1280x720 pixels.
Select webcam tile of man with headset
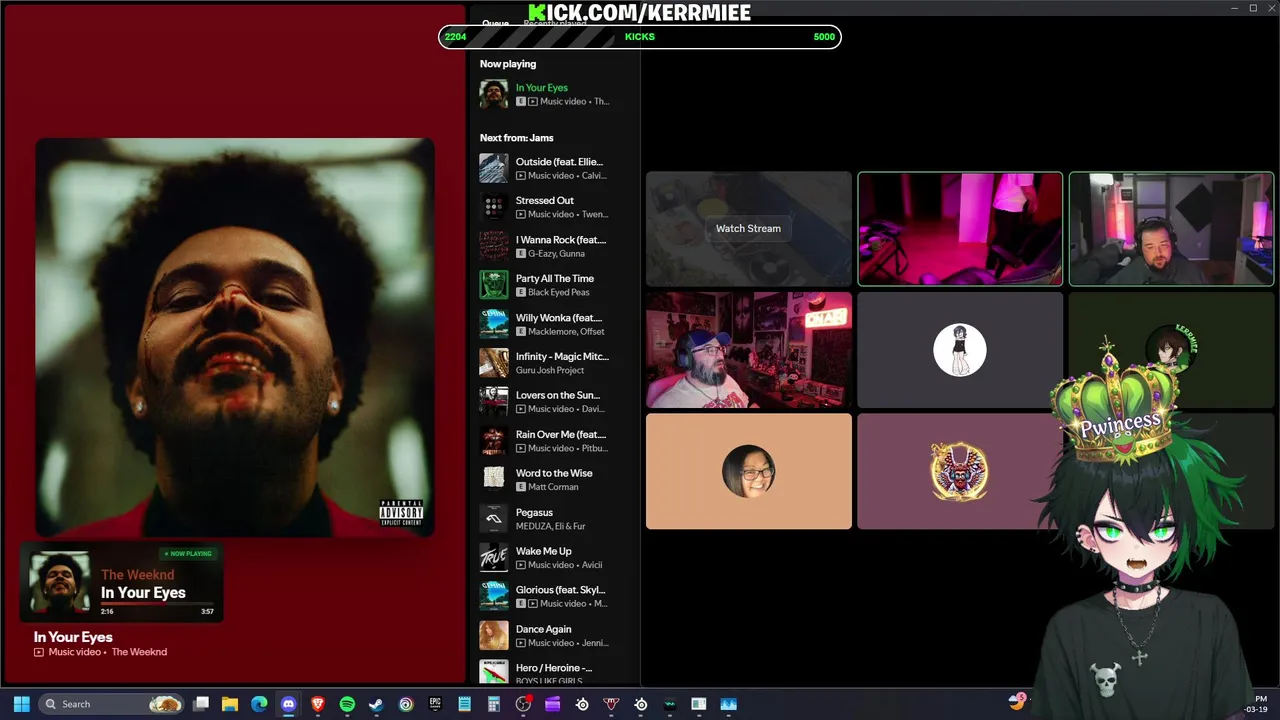pyautogui.click(x=1171, y=229)
